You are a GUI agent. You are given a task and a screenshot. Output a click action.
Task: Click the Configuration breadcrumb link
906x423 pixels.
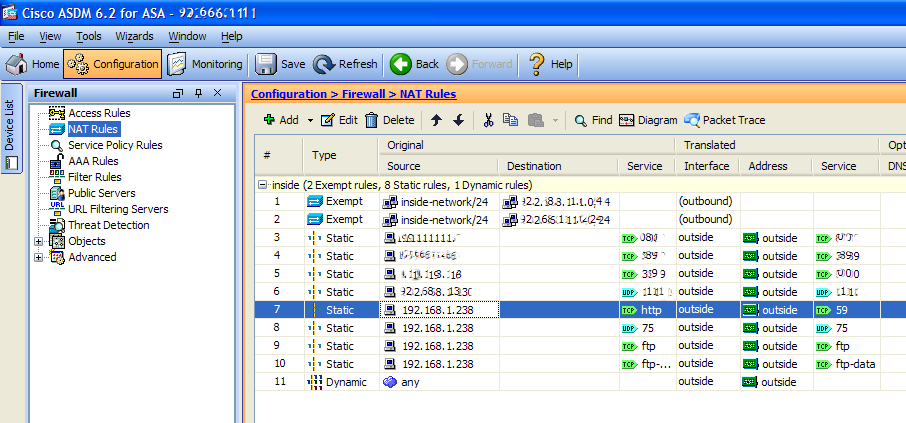coord(288,94)
